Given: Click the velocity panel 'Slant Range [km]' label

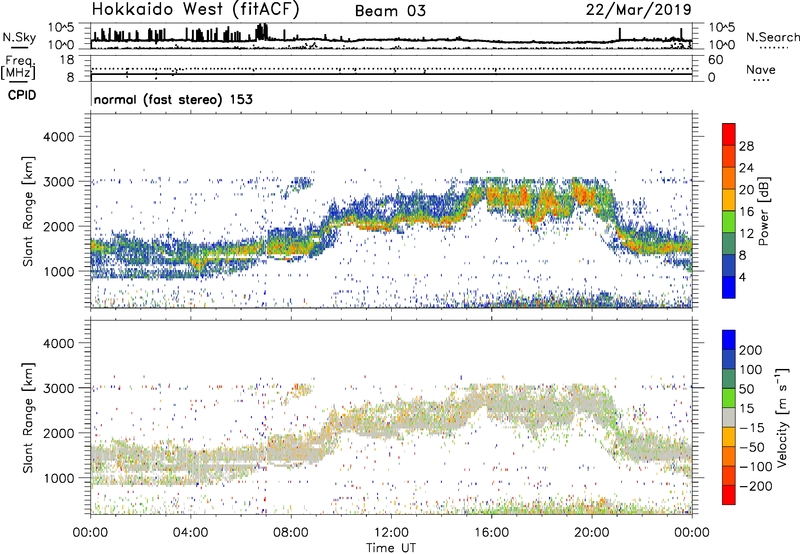Looking at the screenshot, I should pyautogui.click(x=28, y=417).
